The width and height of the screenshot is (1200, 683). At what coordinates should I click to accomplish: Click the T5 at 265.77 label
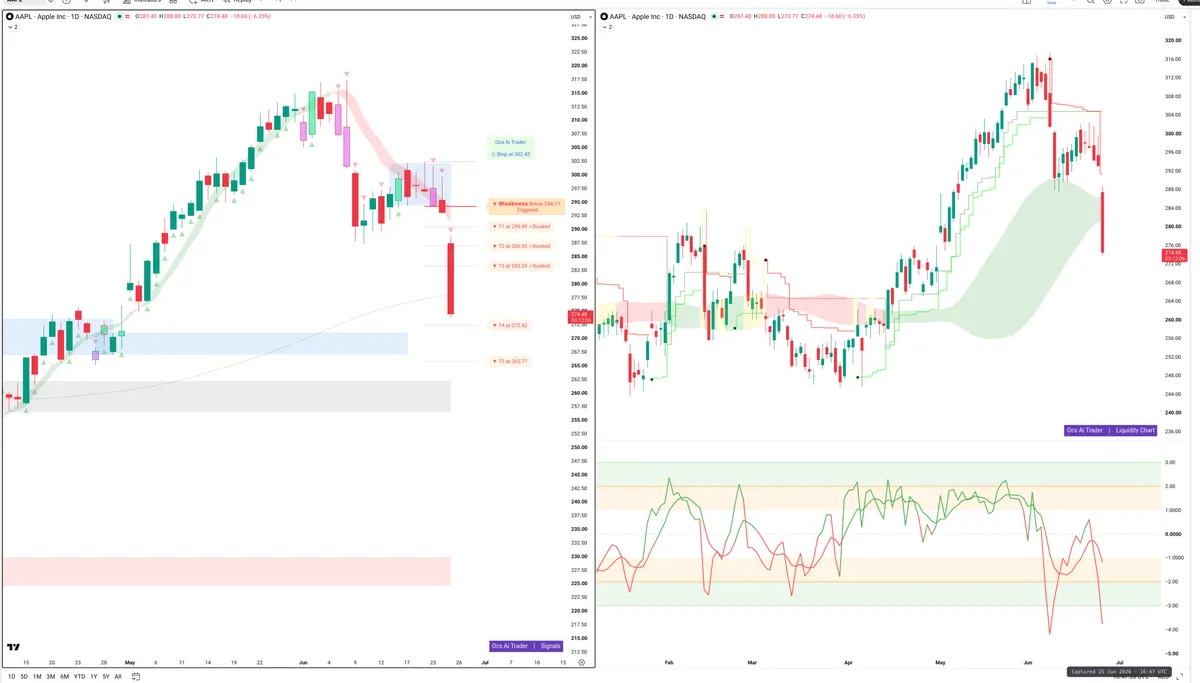511,361
